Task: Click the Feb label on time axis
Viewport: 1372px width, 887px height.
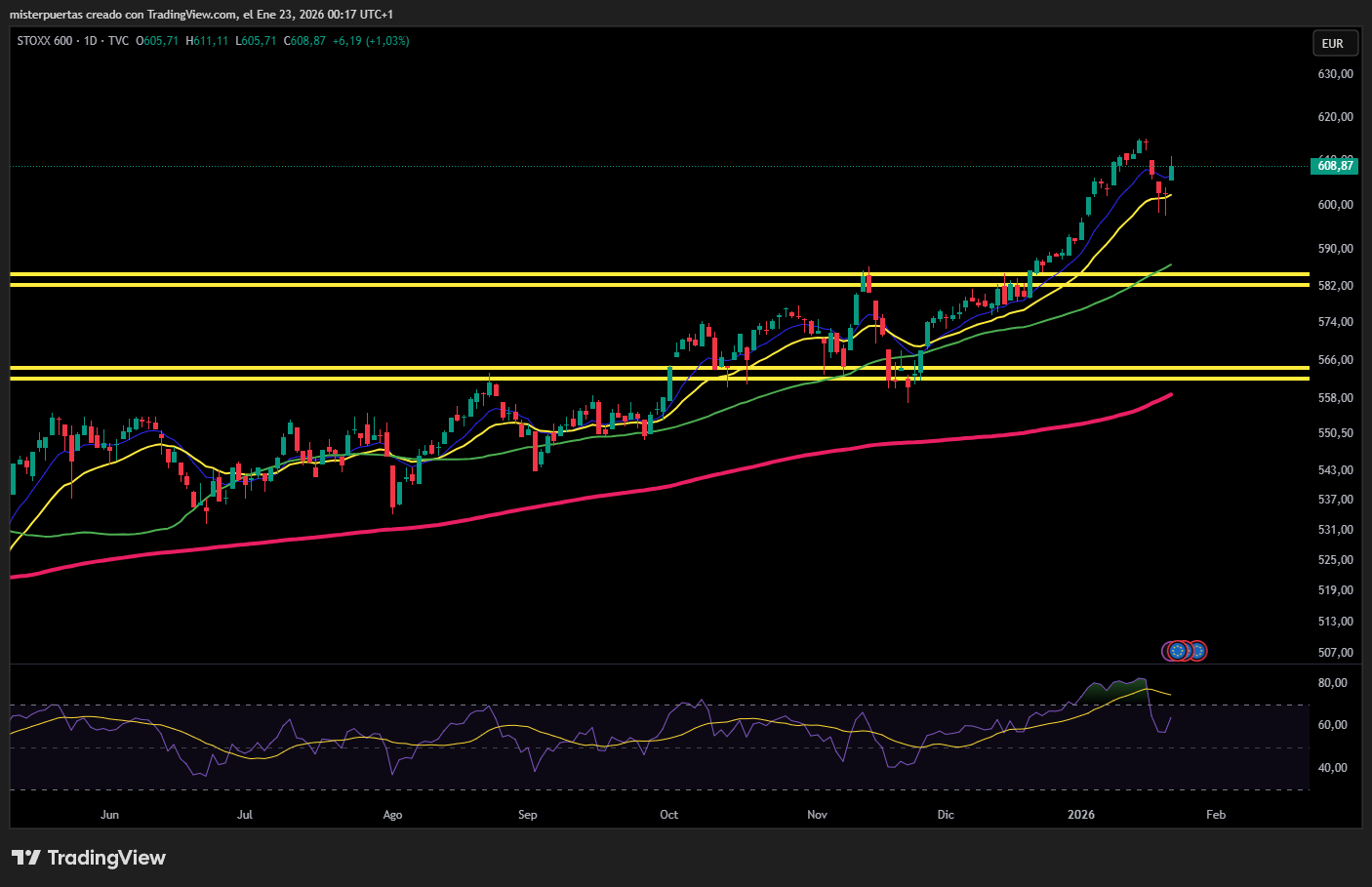Action: coord(1216,815)
